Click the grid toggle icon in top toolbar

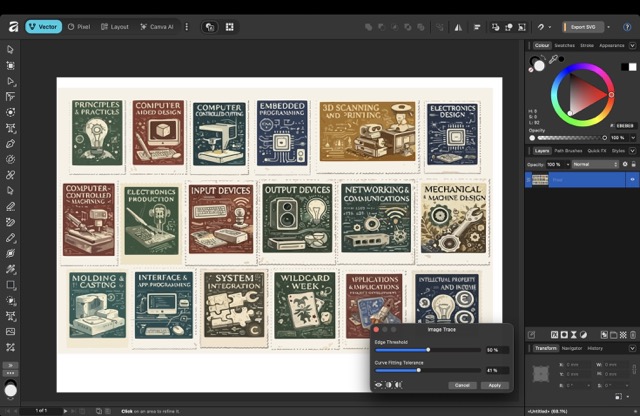pyautogui.click(x=230, y=27)
